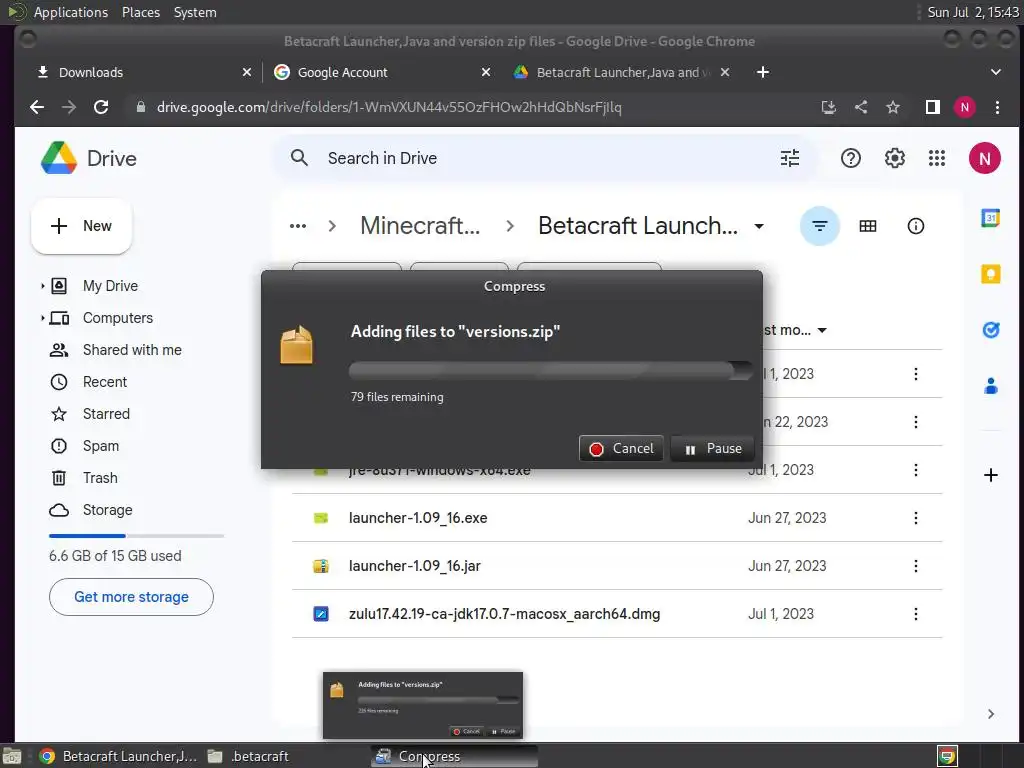1024x768 pixels.
Task: Open more actions for zulu17 dmg file
Action: (916, 614)
